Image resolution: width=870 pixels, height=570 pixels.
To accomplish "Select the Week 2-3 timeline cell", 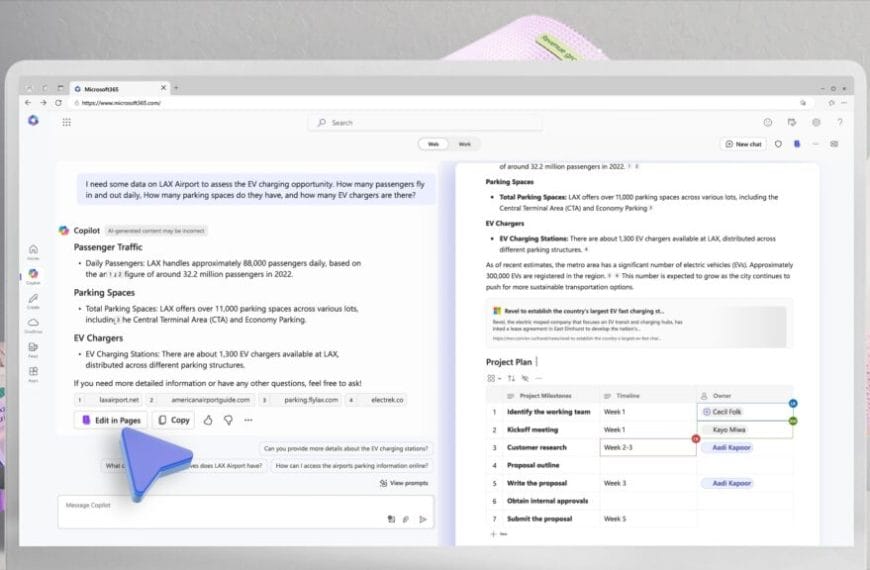I will click(x=648, y=447).
